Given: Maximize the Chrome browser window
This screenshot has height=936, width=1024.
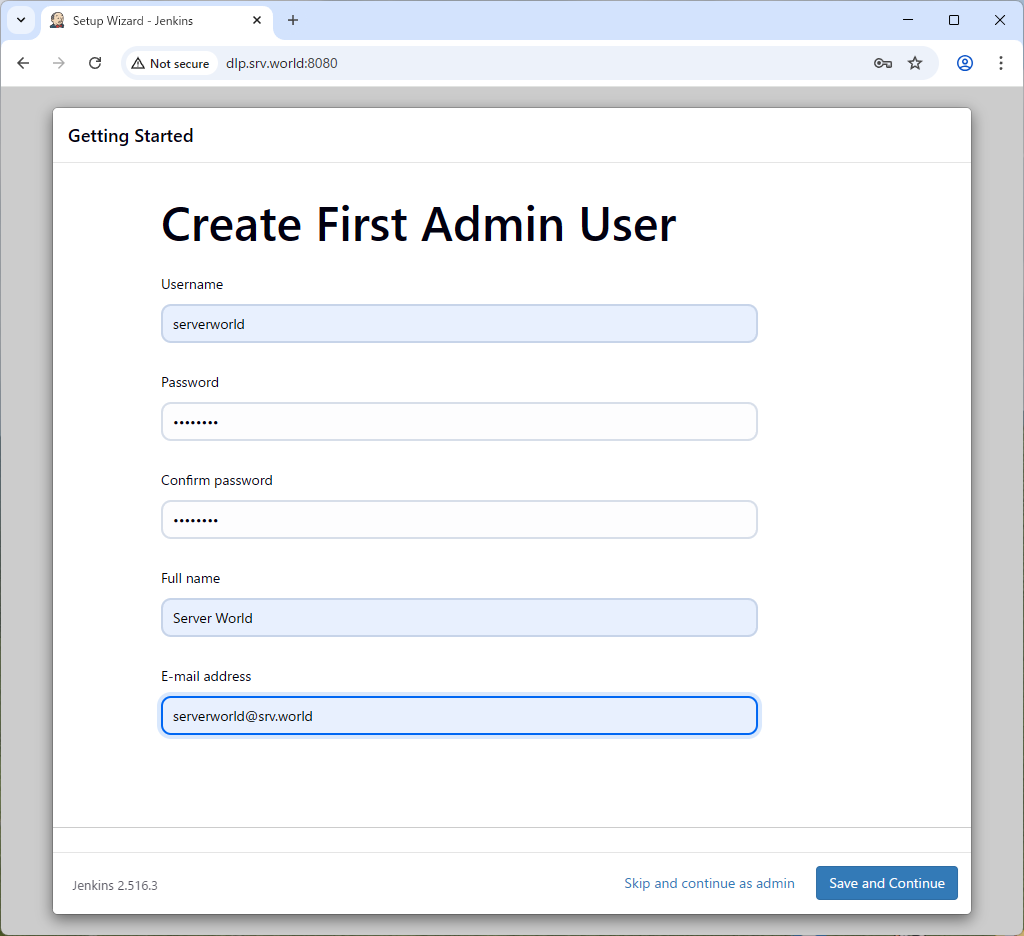Looking at the screenshot, I should pyautogui.click(x=954, y=20).
